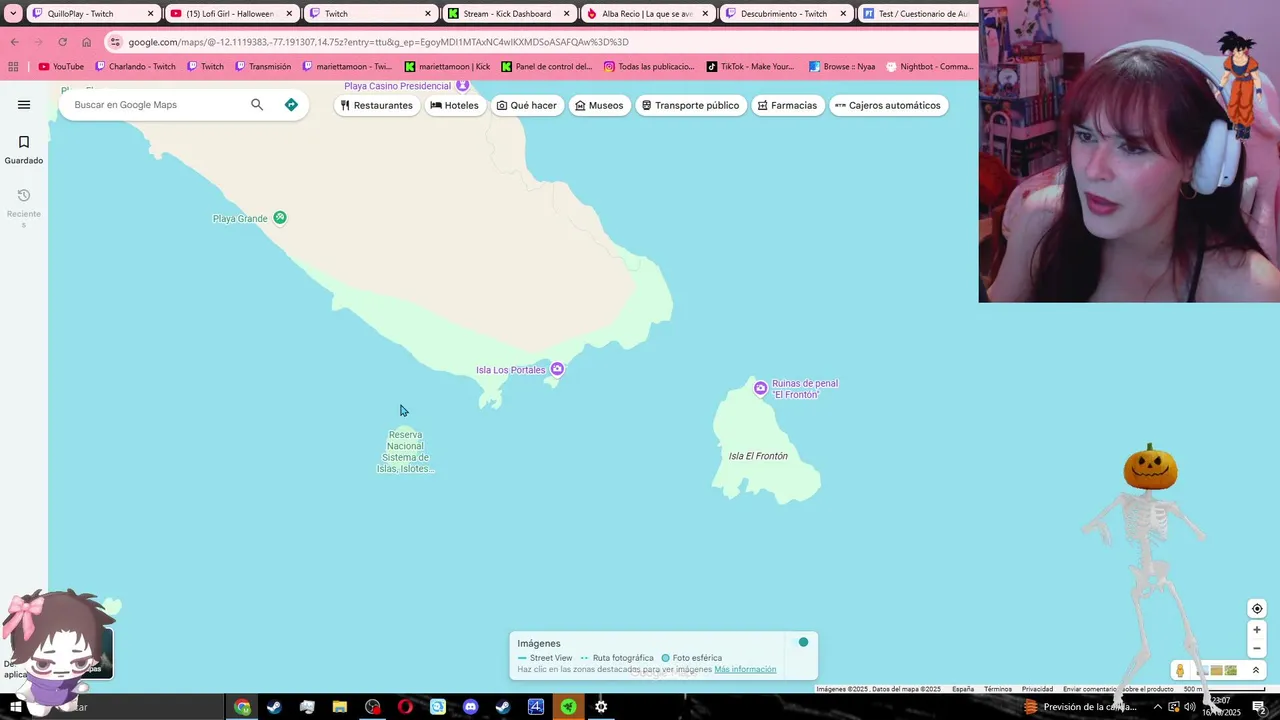Center map on my location

pyautogui.click(x=1257, y=609)
